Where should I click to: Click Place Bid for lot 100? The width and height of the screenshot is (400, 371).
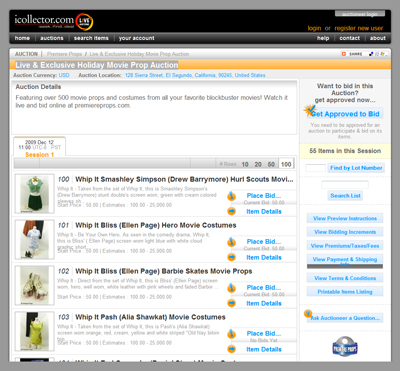tap(264, 196)
